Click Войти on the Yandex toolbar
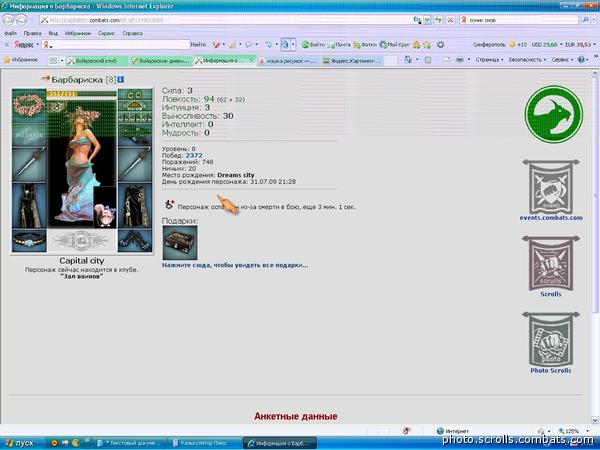 coord(313,45)
